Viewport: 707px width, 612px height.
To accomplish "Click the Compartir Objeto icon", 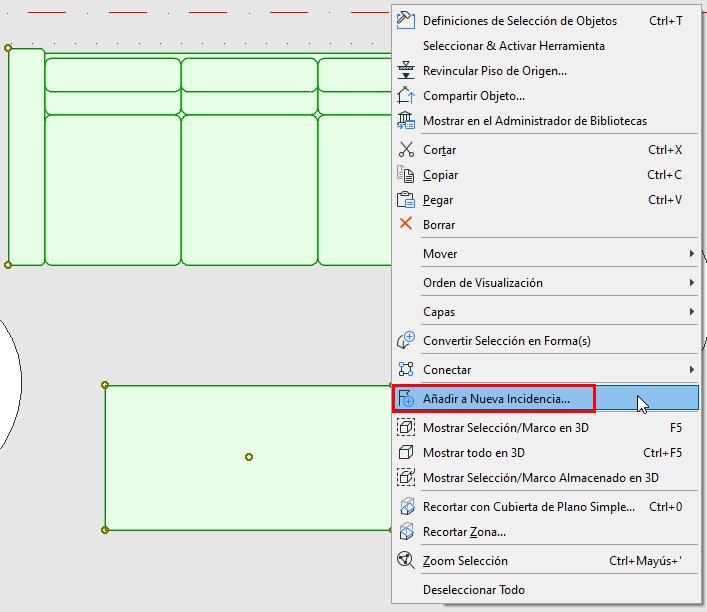I will tap(406, 96).
